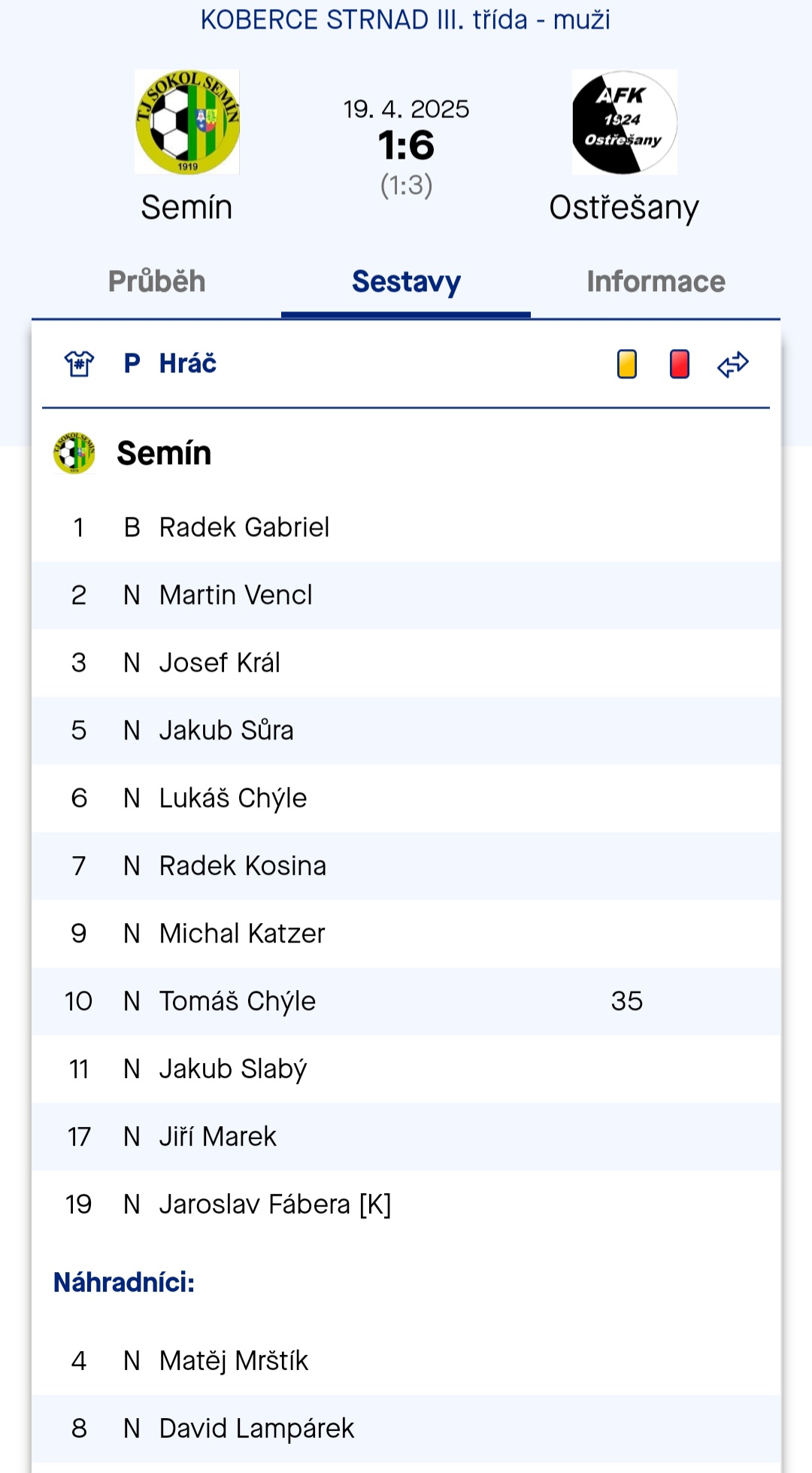This screenshot has height=1473, width=812.
Task: Switch to the Průběh tab
Action: pos(156,281)
